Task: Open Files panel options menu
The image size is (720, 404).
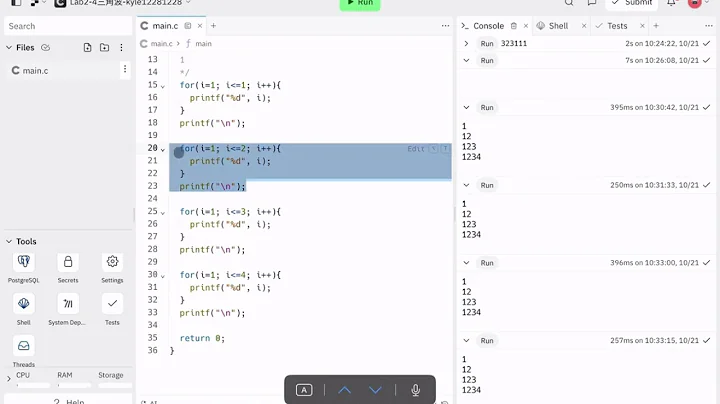Action: point(121,47)
